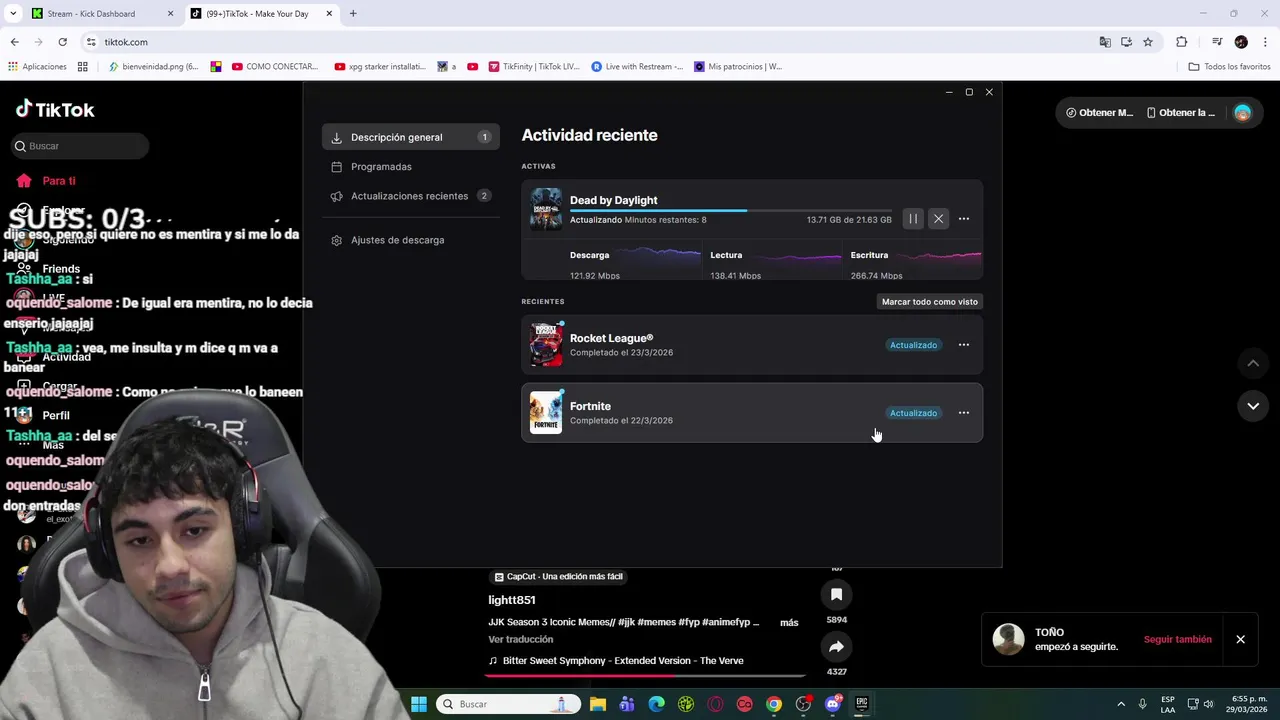Go to next TikTok video arrow
Screen dimensions: 1280x720
point(1253,406)
